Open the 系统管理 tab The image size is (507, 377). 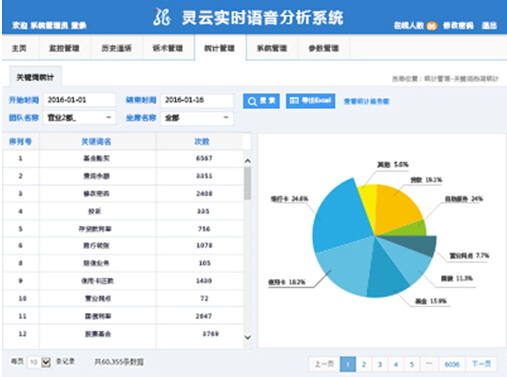(x=272, y=48)
